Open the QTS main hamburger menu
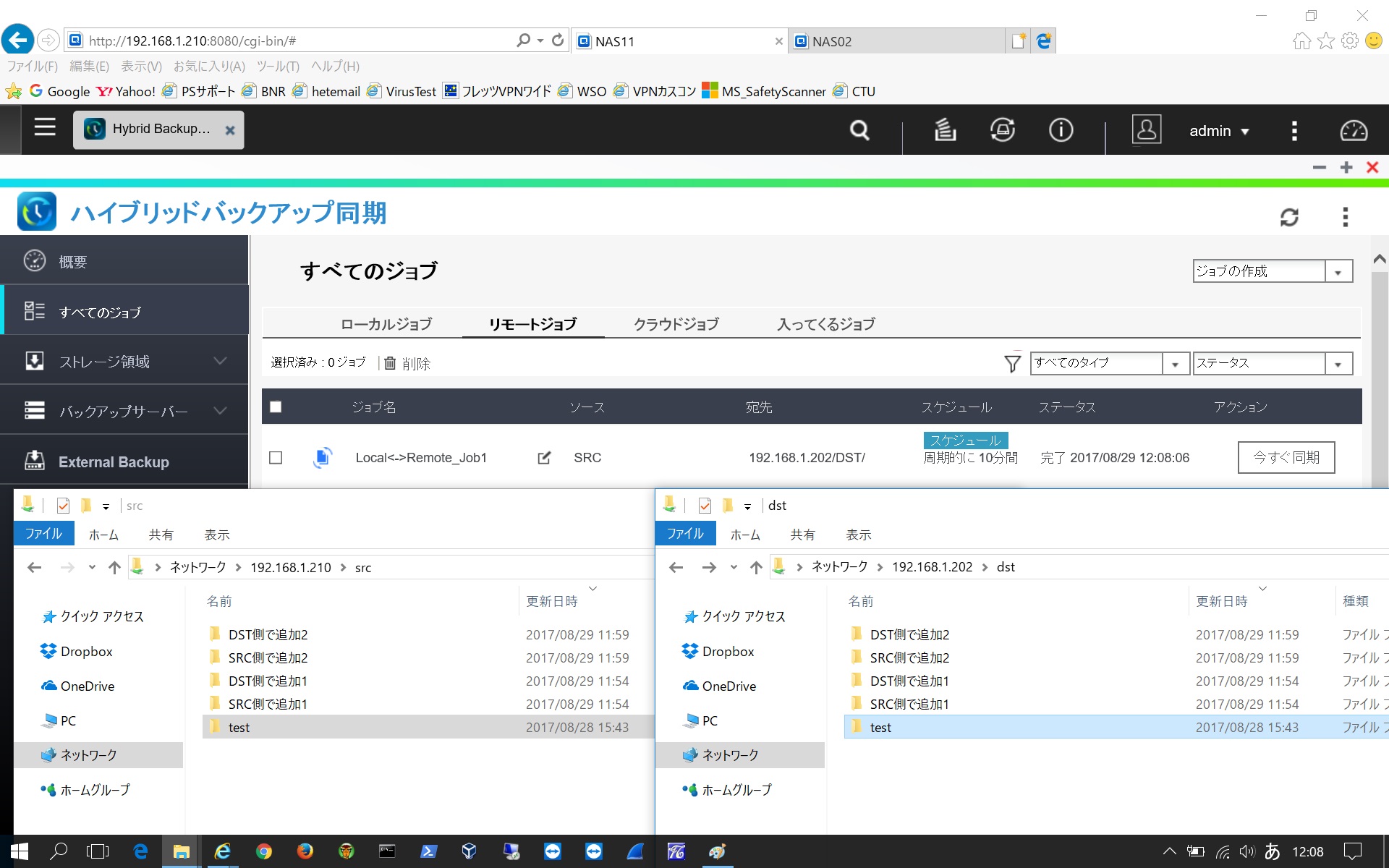Viewport: 1389px width, 868px height. (x=45, y=128)
